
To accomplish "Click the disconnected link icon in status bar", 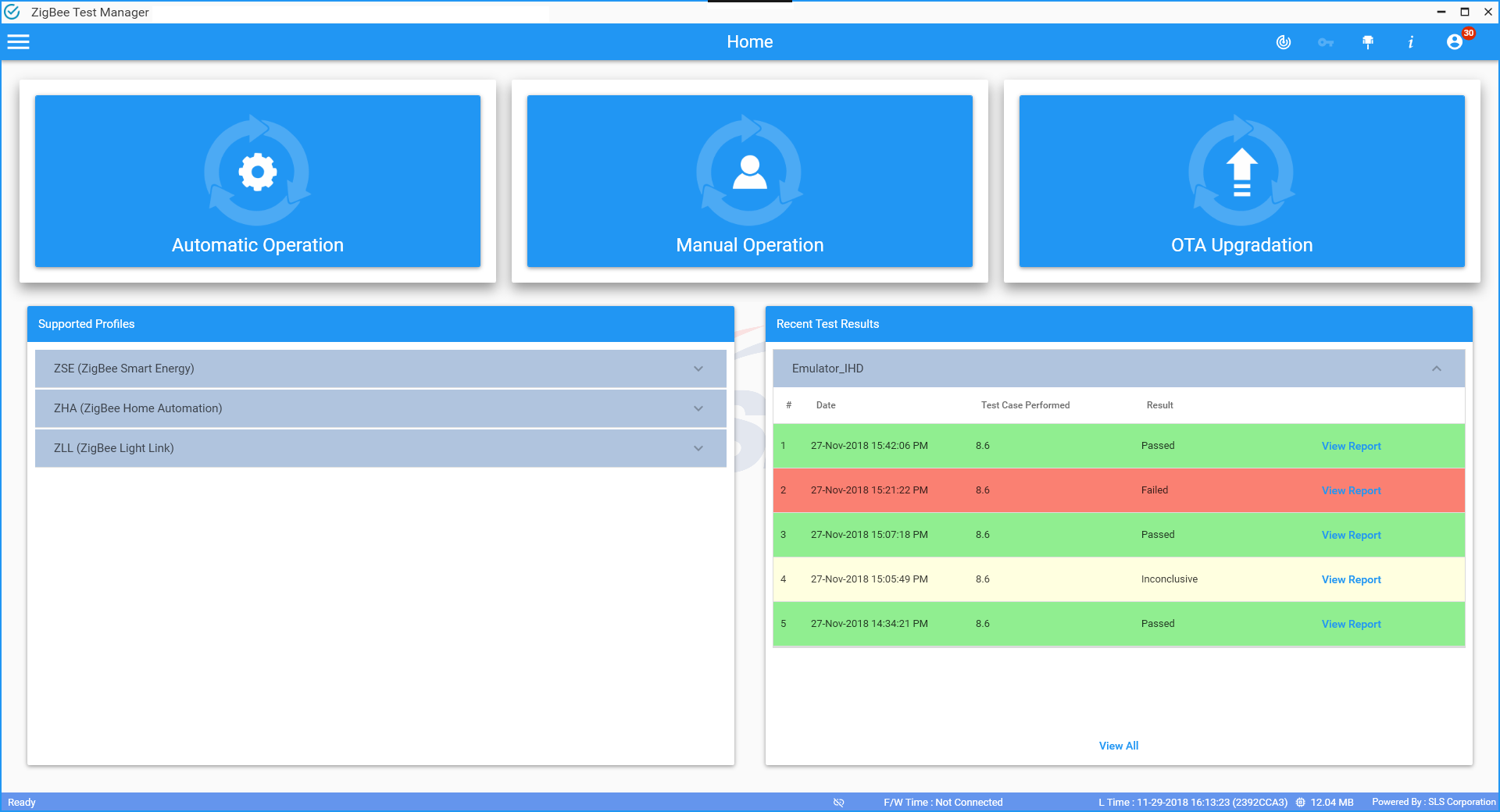I will (x=838, y=803).
